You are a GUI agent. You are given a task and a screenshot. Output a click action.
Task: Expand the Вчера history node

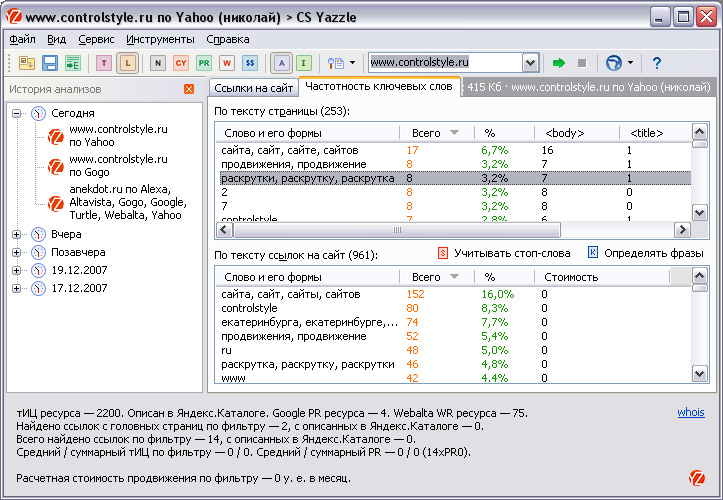click(x=17, y=235)
